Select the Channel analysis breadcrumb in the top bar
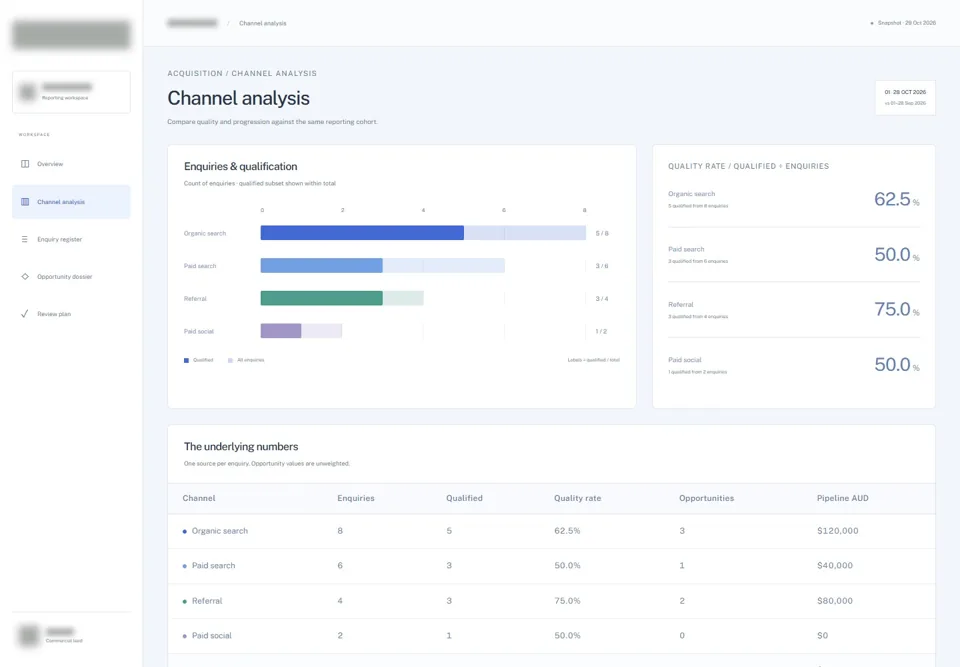Image resolution: width=960 pixels, height=667 pixels. 263,23
